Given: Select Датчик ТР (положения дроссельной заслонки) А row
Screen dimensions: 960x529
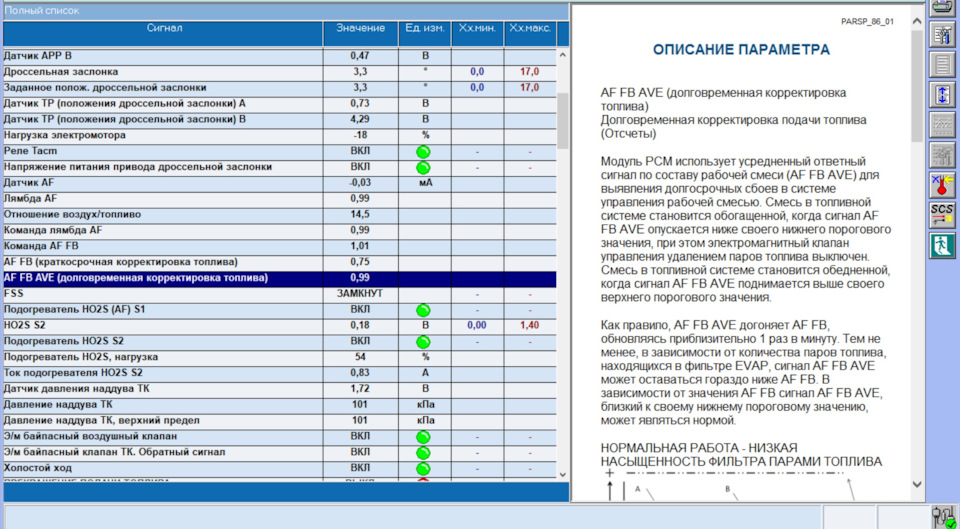Looking at the screenshot, I should click(x=280, y=103).
